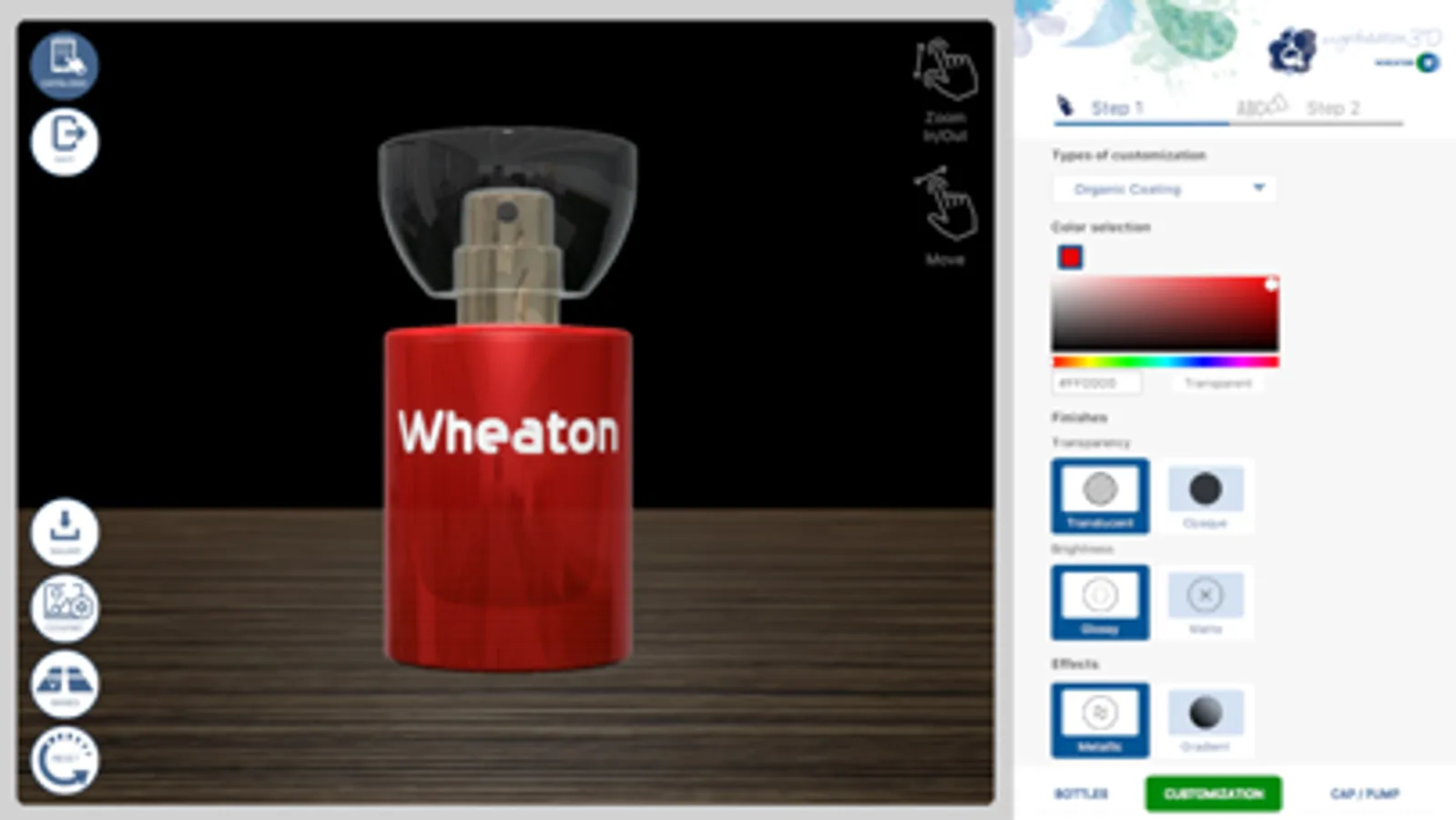Click the Transparent color option
1456x820 pixels.
[1218, 384]
